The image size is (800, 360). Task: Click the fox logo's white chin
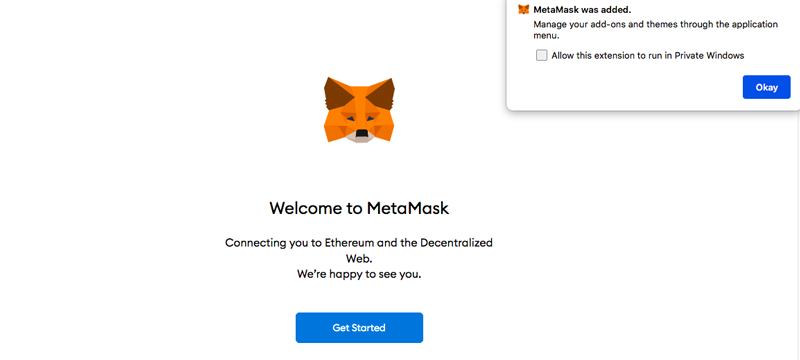click(361, 137)
